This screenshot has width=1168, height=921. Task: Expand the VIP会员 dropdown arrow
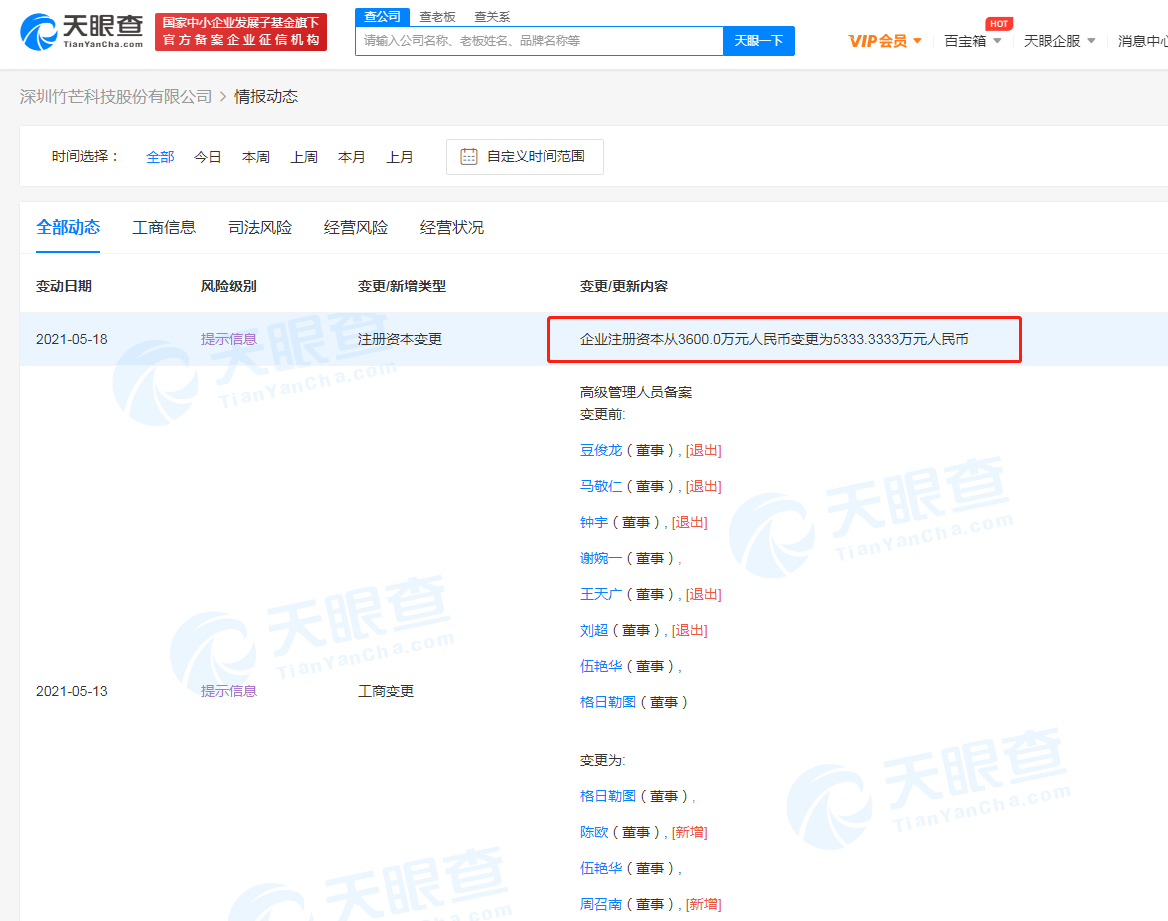[x=917, y=41]
